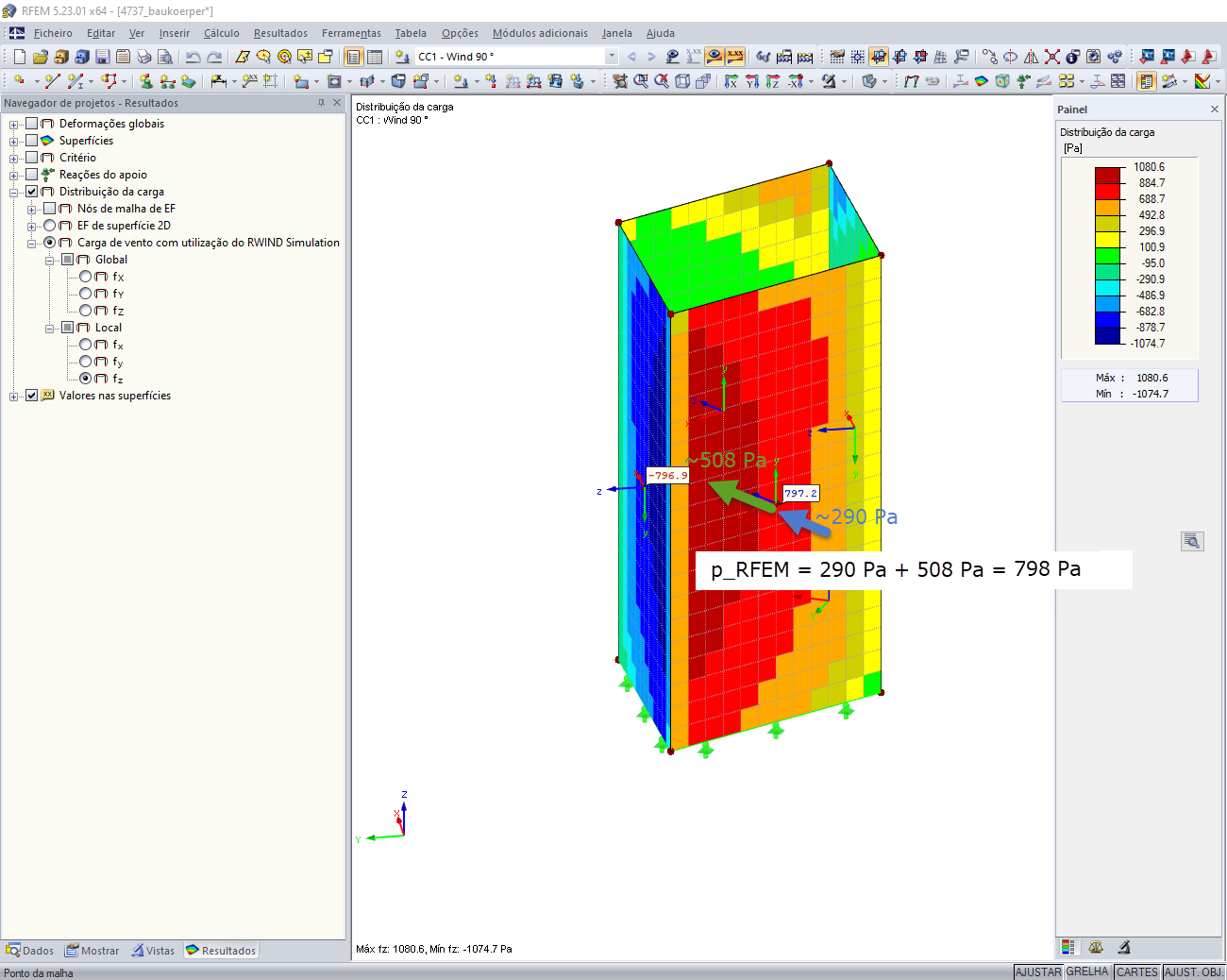Select the balance factors tab icon in Painel
Screen dimensions: 1227x980
1096,947
